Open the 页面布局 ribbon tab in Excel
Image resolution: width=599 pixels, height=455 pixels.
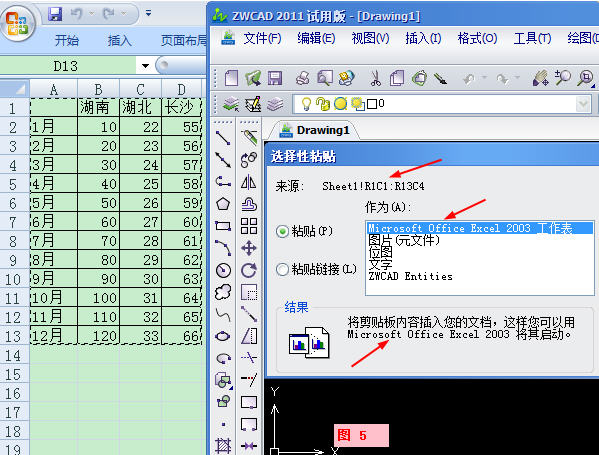point(184,40)
